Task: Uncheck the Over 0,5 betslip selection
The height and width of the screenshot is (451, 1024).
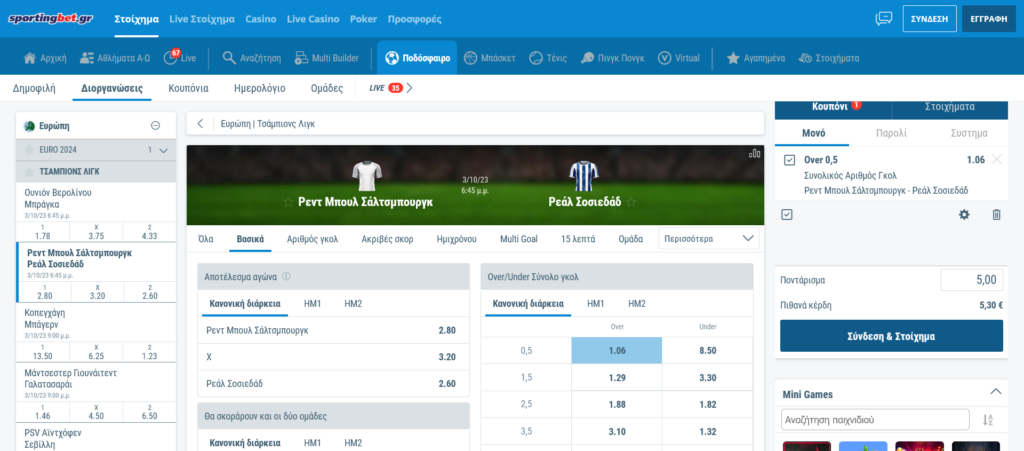Action: click(x=788, y=160)
